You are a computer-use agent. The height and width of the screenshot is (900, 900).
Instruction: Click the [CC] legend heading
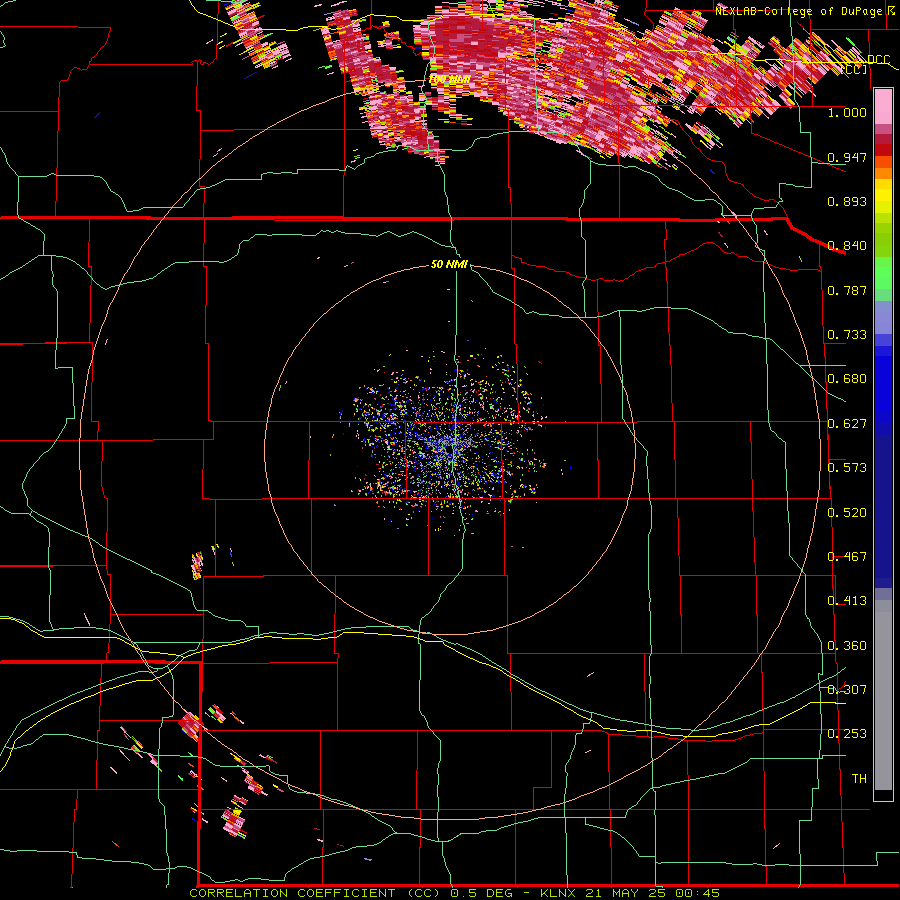(856, 69)
